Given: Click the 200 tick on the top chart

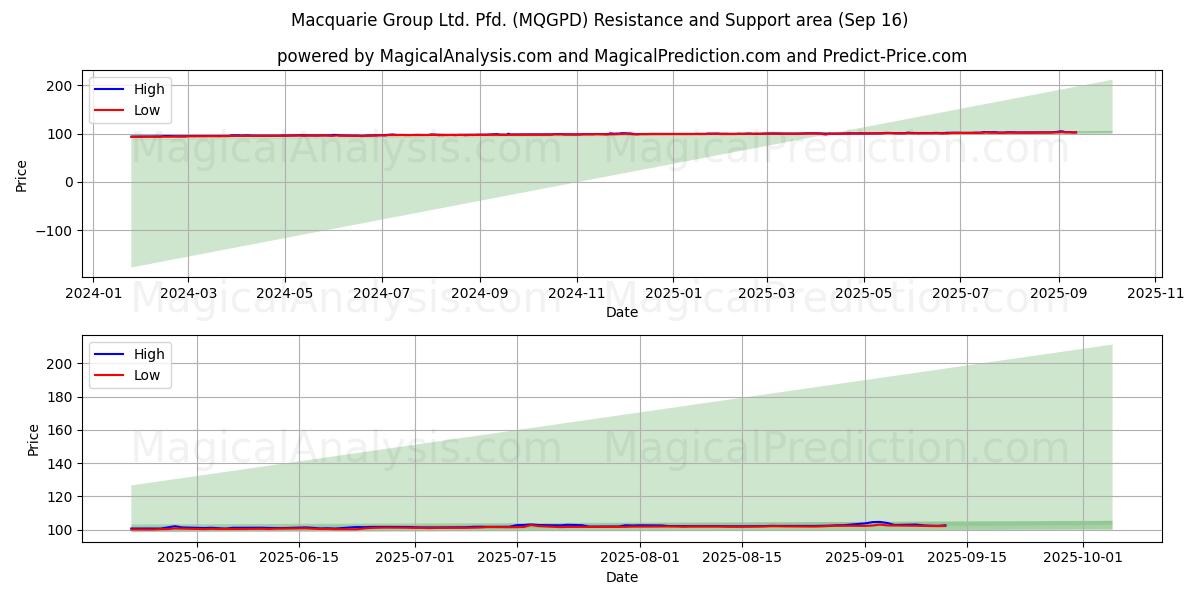Looking at the screenshot, I should pos(62,86).
